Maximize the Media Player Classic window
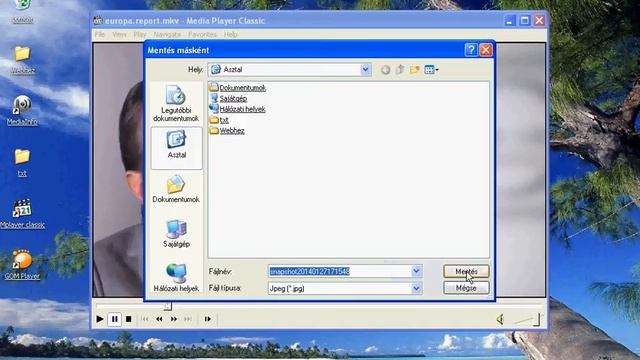The image size is (640, 360). pyautogui.click(x=524, y=20)
